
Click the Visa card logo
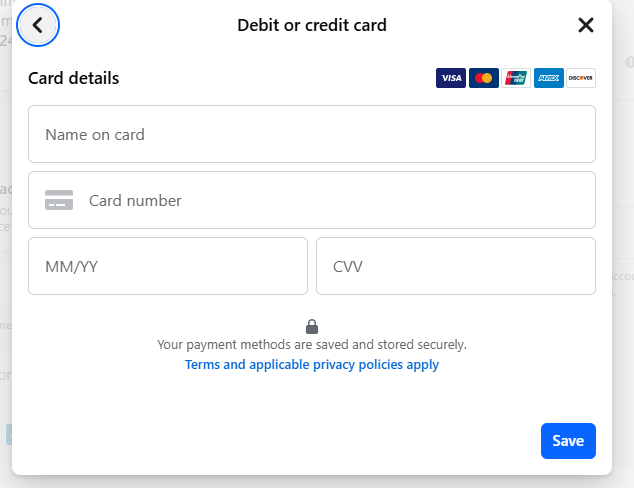click(x=451, y=78)
